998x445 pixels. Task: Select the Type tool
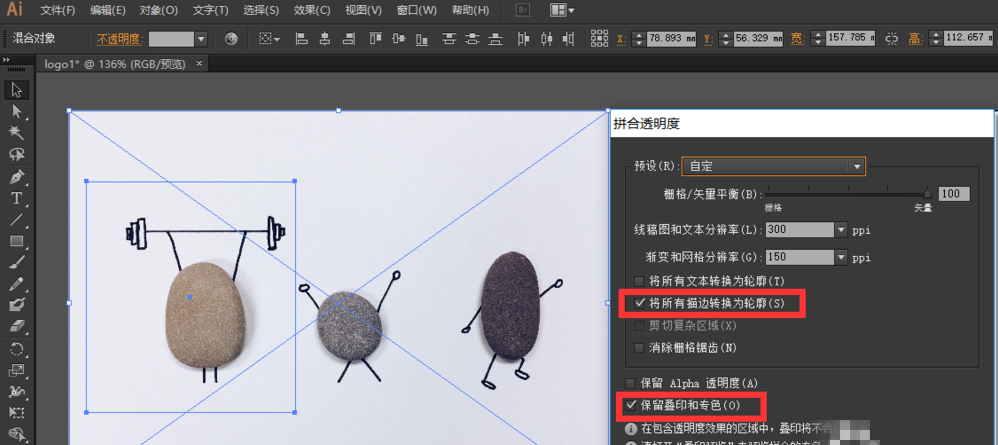pos(17,198)
